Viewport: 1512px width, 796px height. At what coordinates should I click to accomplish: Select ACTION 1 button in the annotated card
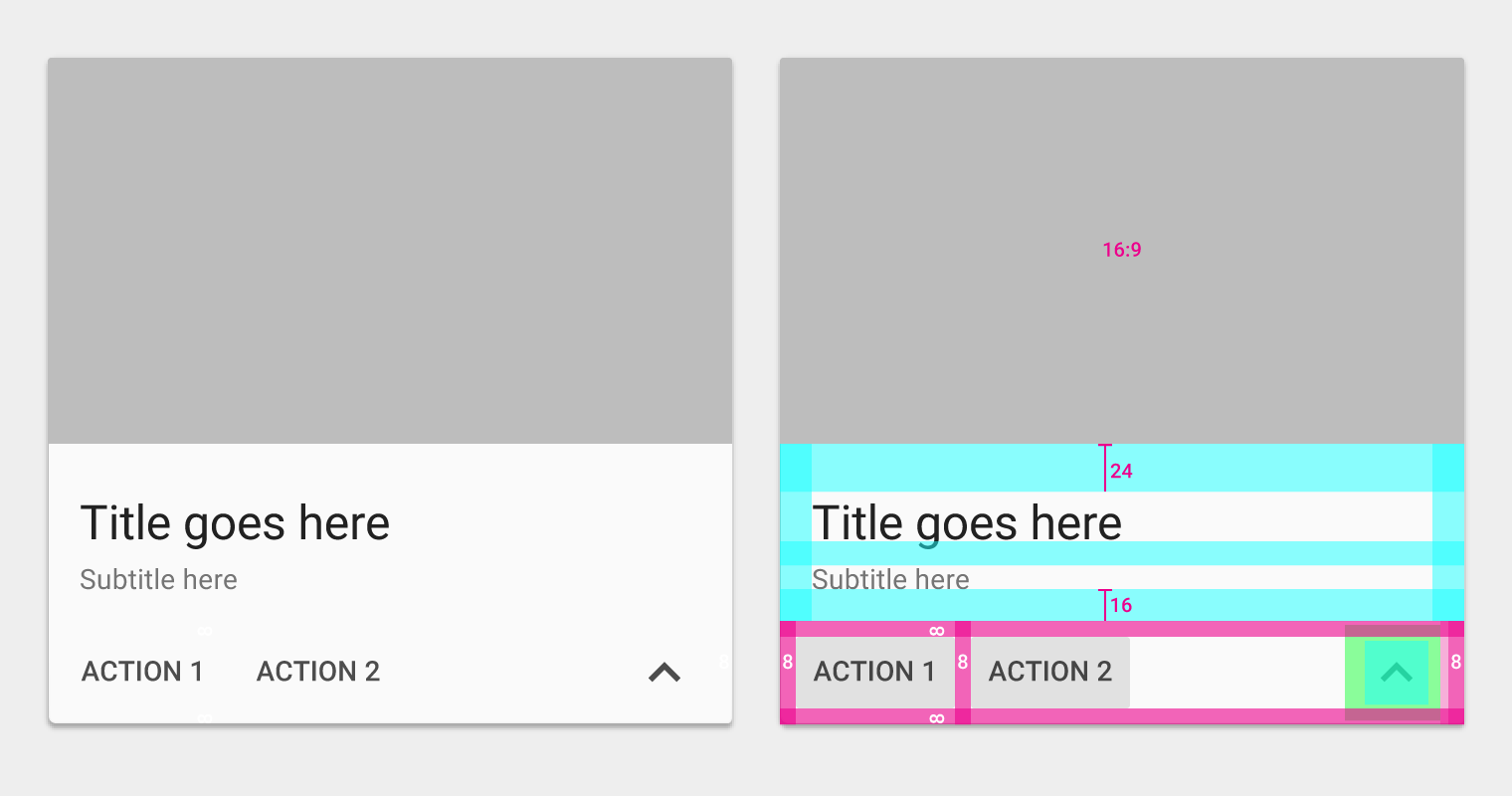tap(875, 673)
